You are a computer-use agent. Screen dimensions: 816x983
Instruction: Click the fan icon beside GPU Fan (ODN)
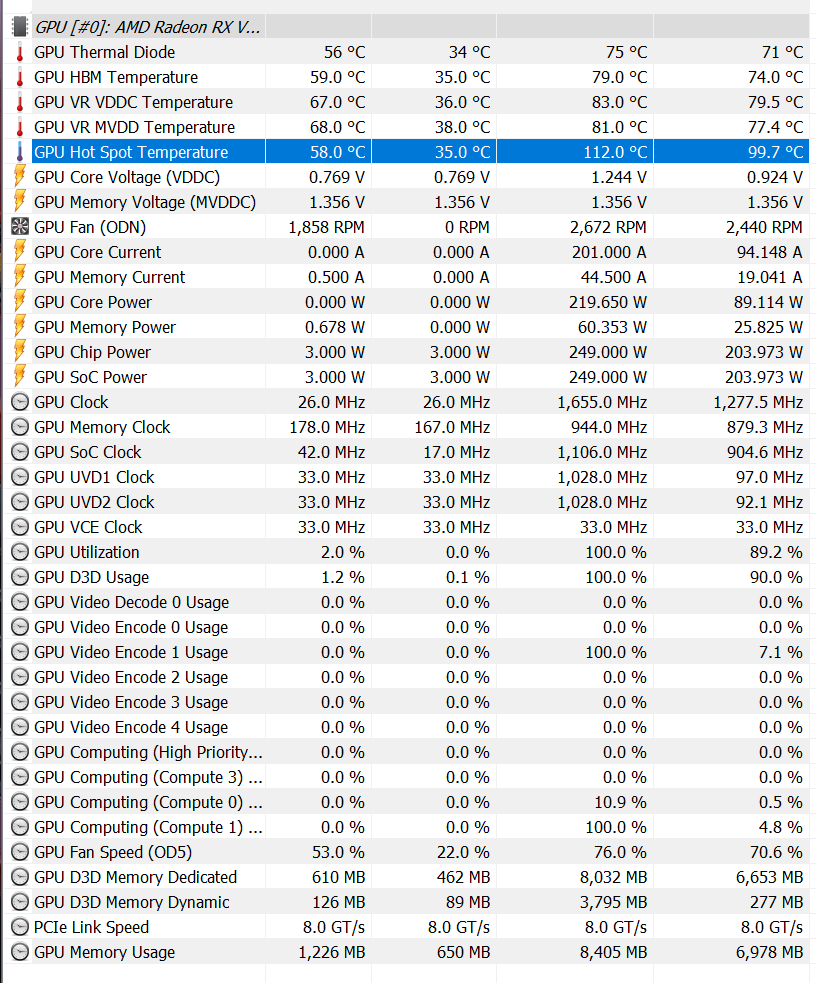[x=20, y=227]
